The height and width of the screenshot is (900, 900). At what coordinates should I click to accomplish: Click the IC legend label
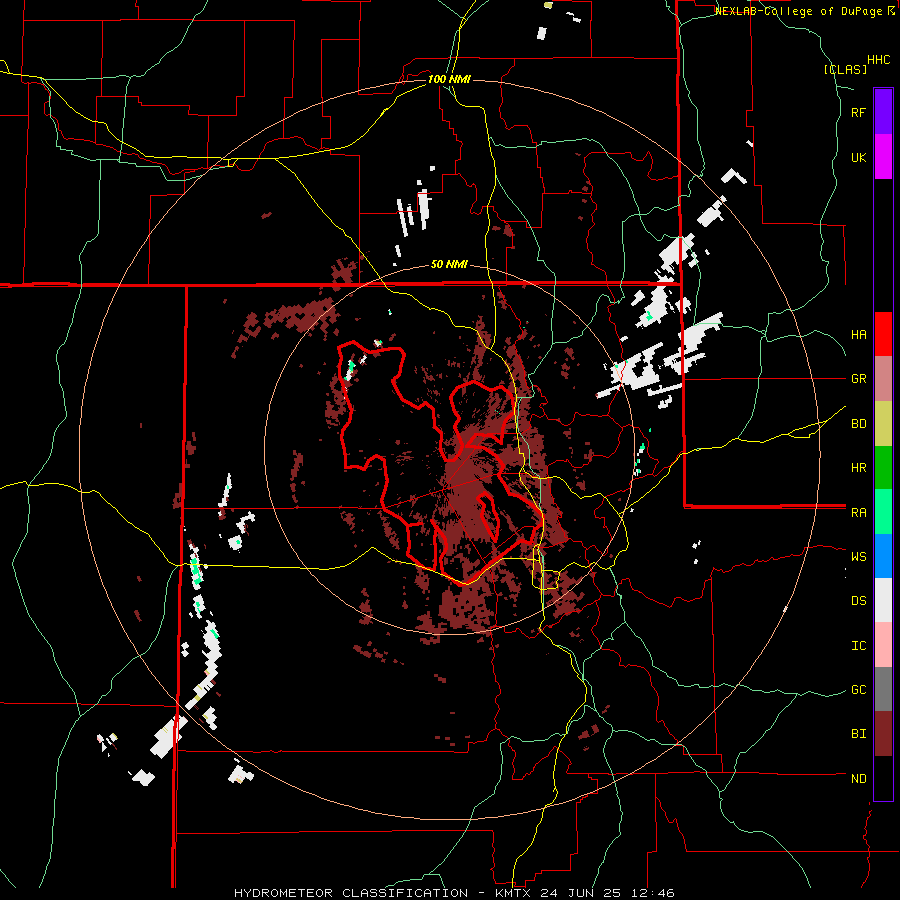click(x=858, y=646)
